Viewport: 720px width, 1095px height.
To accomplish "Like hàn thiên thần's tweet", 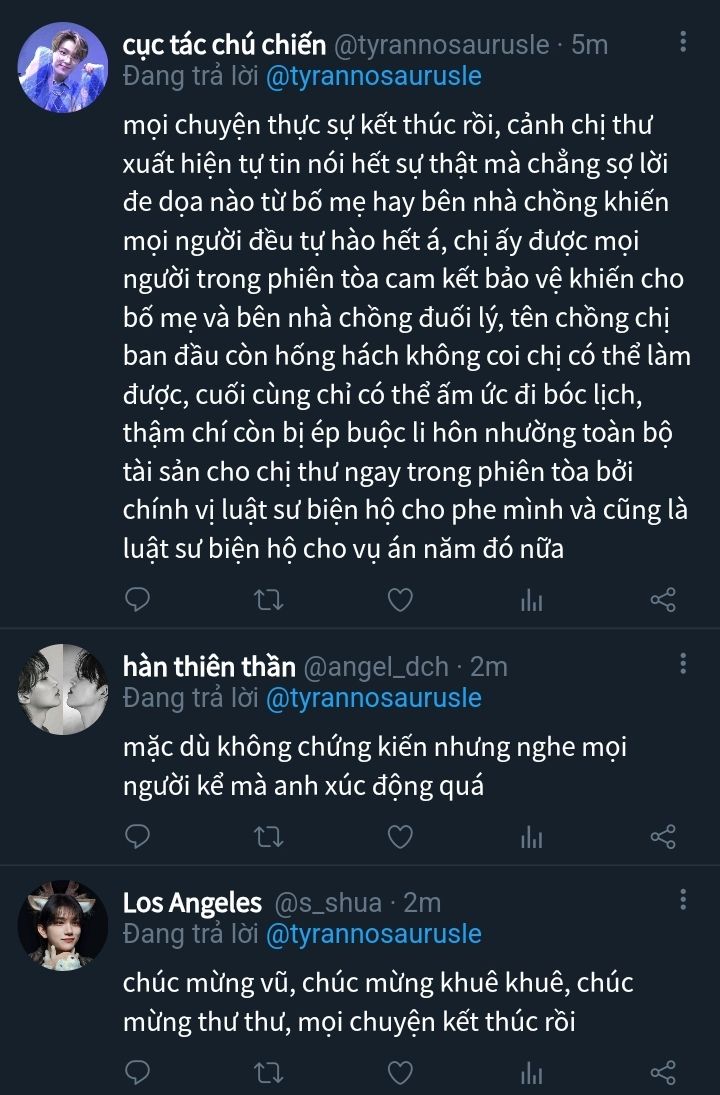I will pos(400,836).
